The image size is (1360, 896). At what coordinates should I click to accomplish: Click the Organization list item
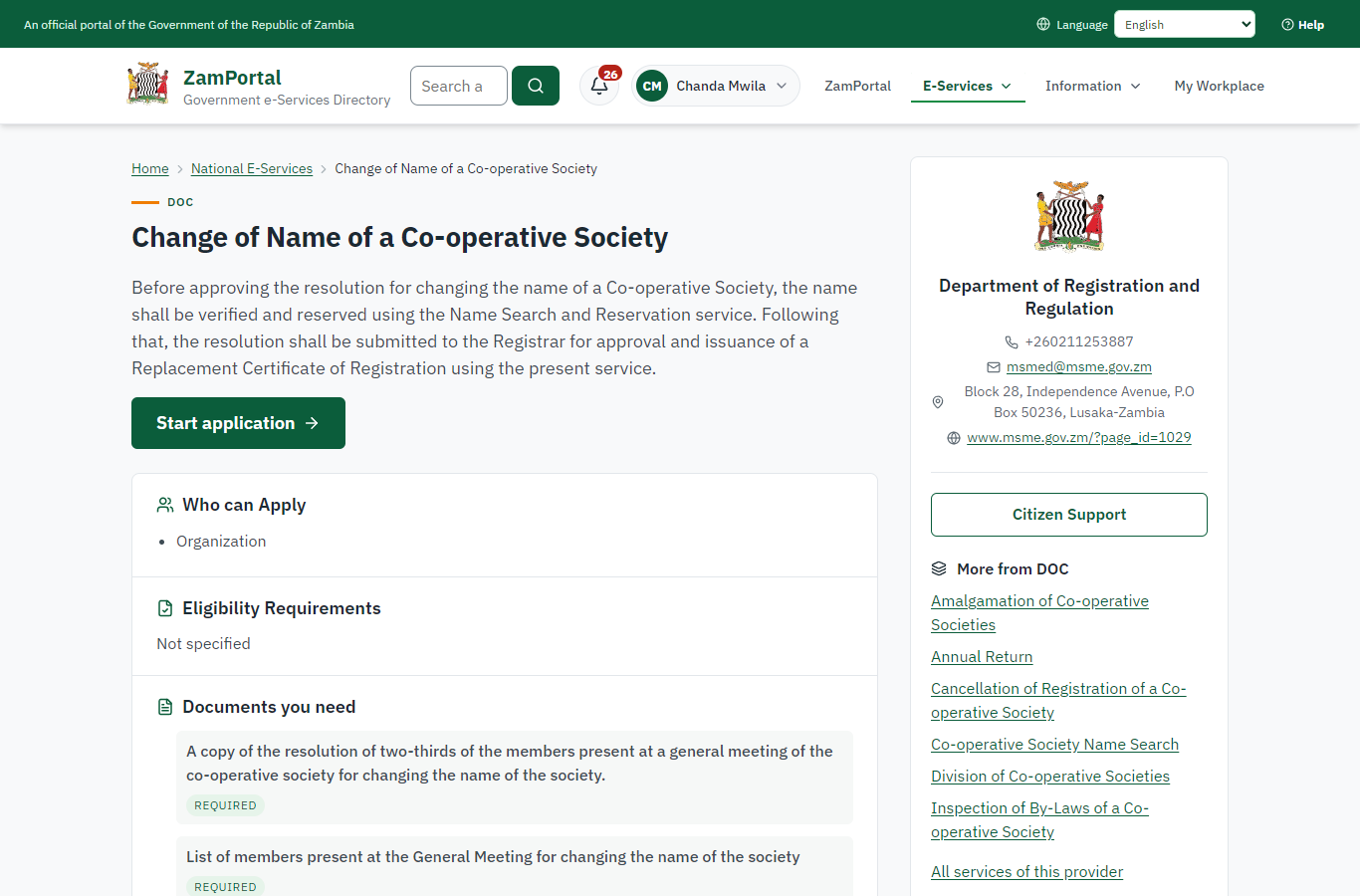coord(221,542)
